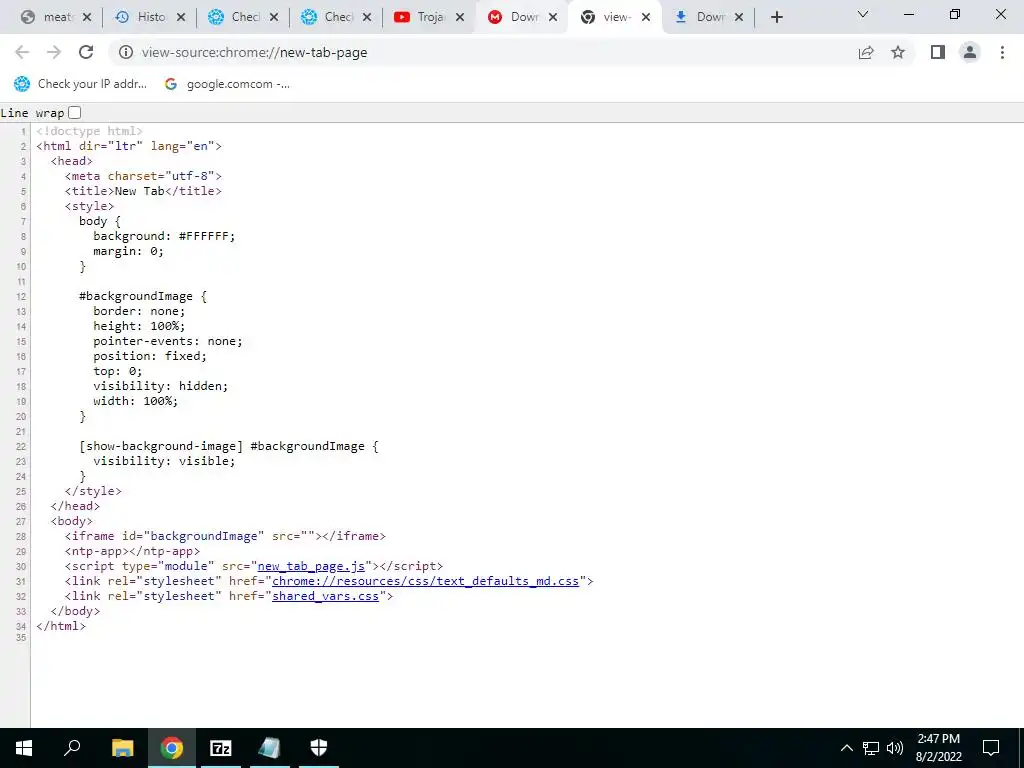Click 'background: #FFFFFF;' line

click(x=164, y=236)
